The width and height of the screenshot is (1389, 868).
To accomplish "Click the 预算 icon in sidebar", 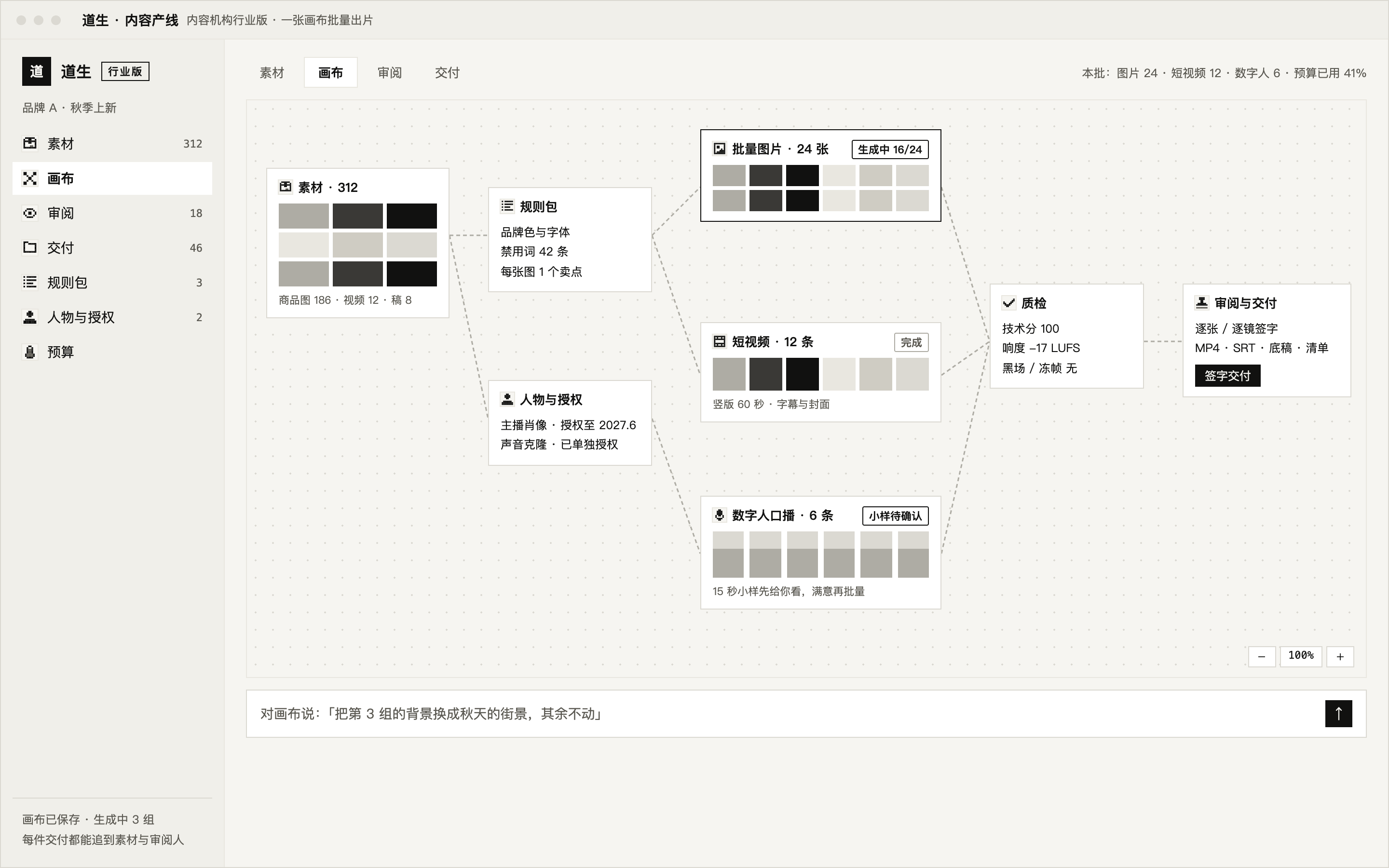I will [30, 352].
